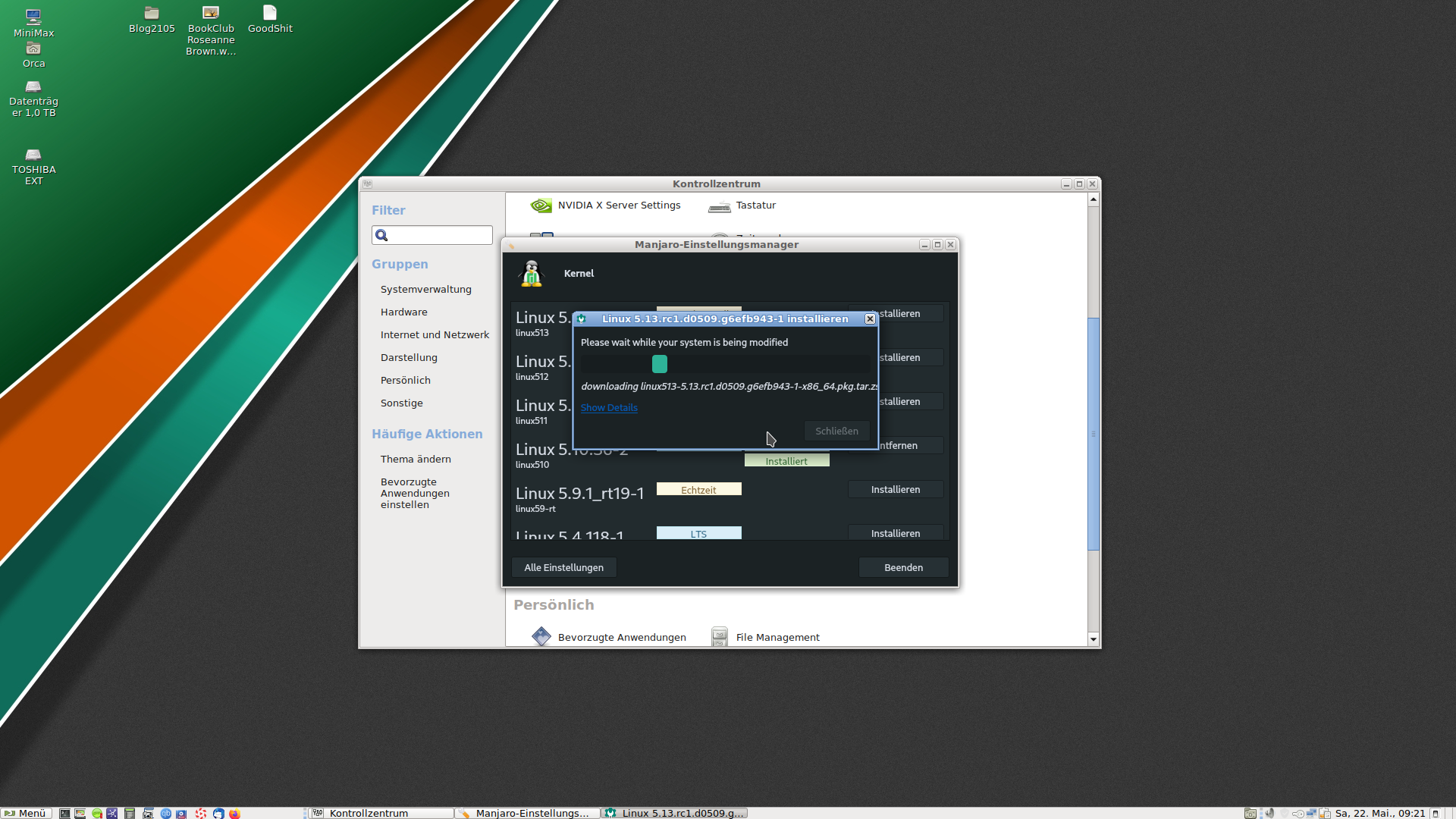
Task: Select Hardware group
Action: tap(404, 312)
